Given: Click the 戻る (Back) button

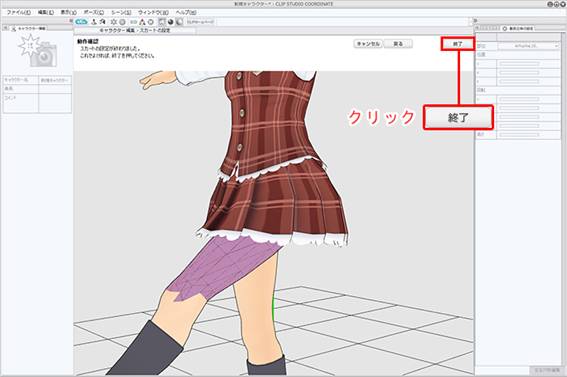Looking at the screenshot, I should coord(398,44).
